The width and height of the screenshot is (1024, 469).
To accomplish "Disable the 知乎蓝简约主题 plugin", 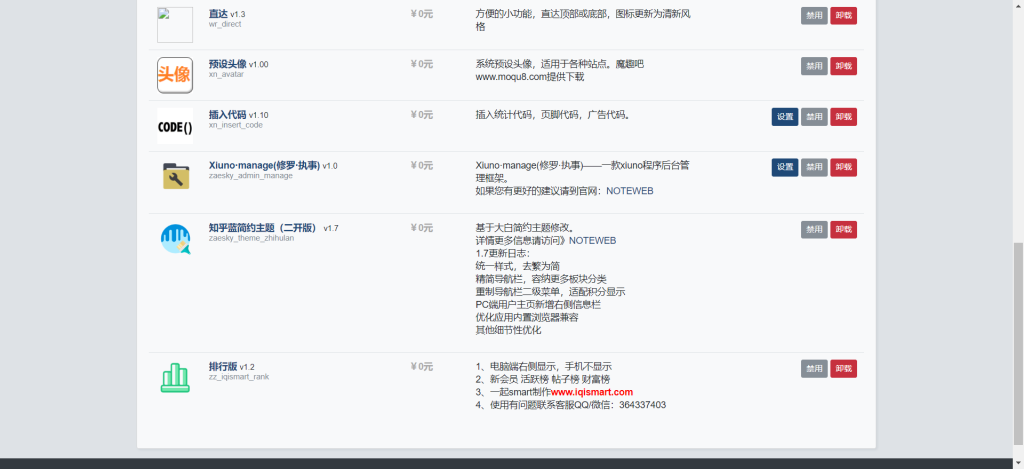I will tap(814, 230).
